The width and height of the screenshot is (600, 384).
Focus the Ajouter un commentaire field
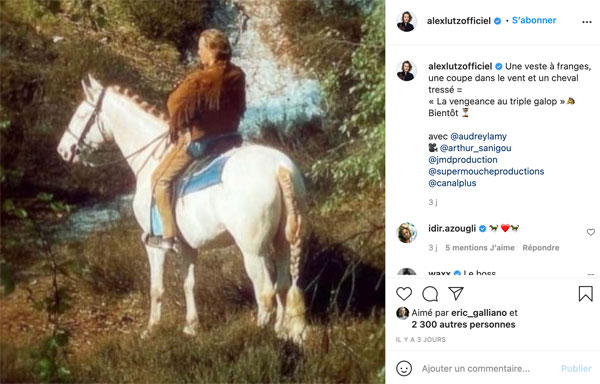coord(476,368)
